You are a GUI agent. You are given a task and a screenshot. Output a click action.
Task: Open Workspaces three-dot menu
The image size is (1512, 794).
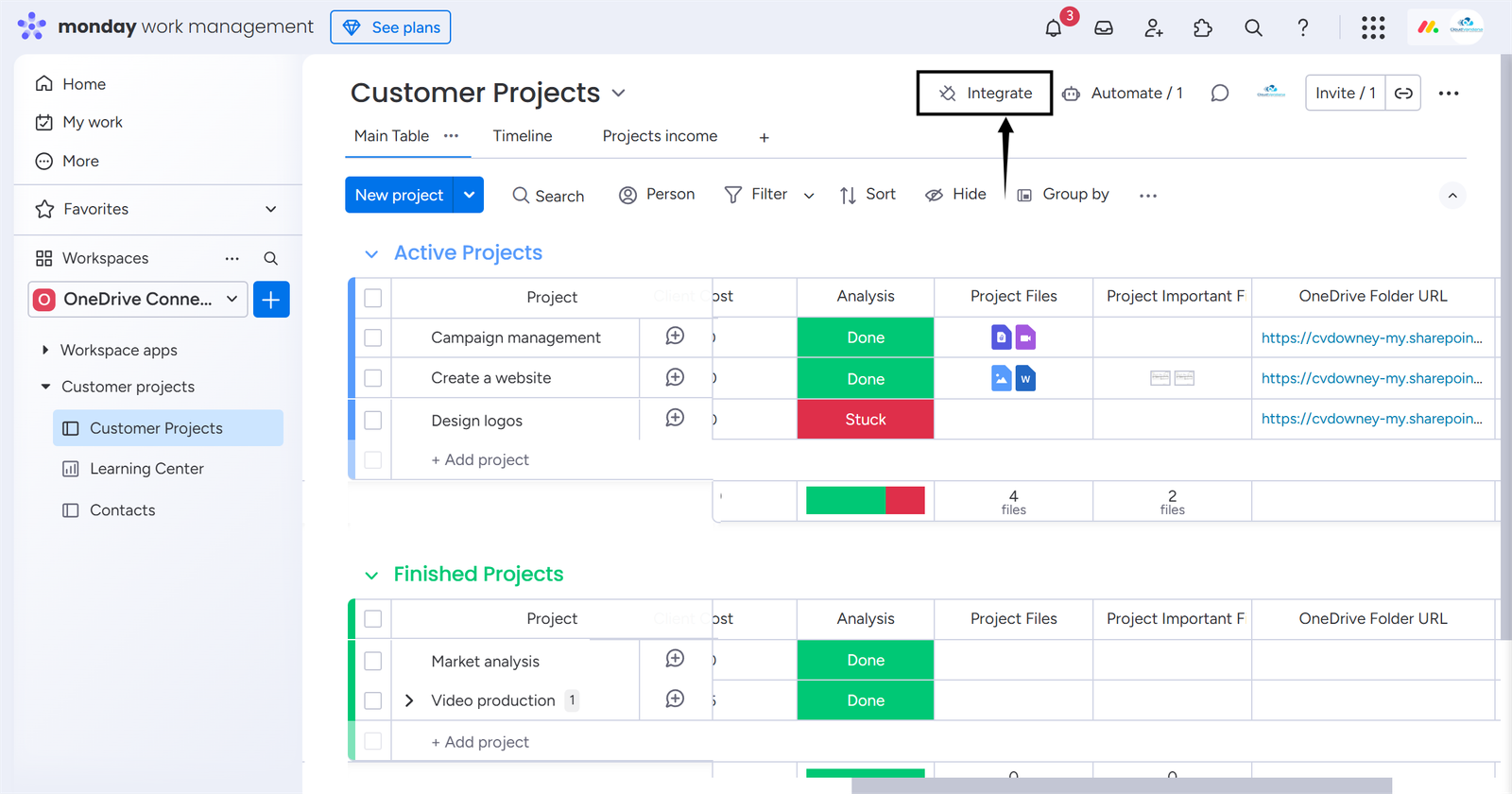pos(232,258)
